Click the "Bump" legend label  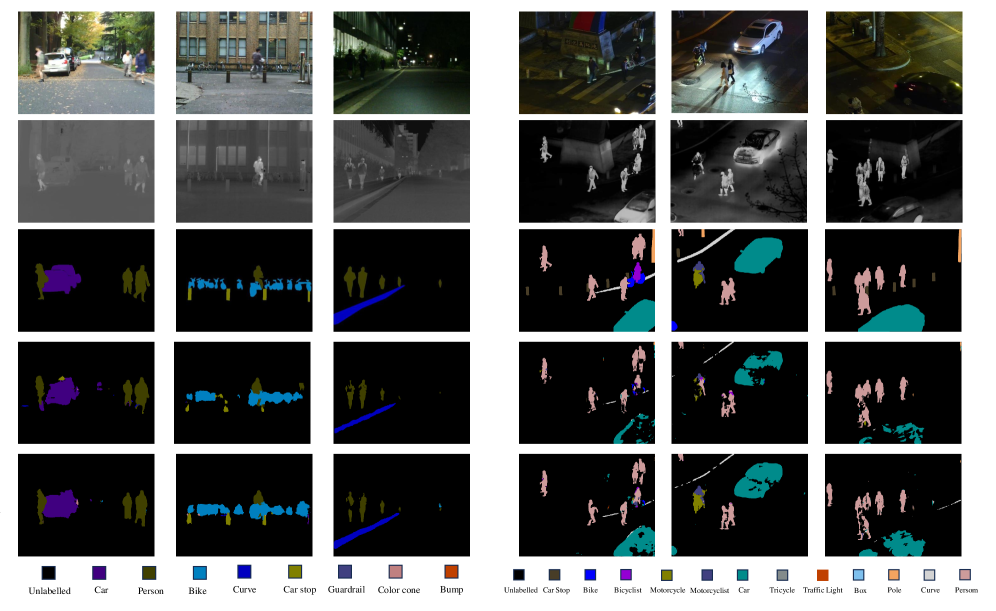(x=452, y=589)
